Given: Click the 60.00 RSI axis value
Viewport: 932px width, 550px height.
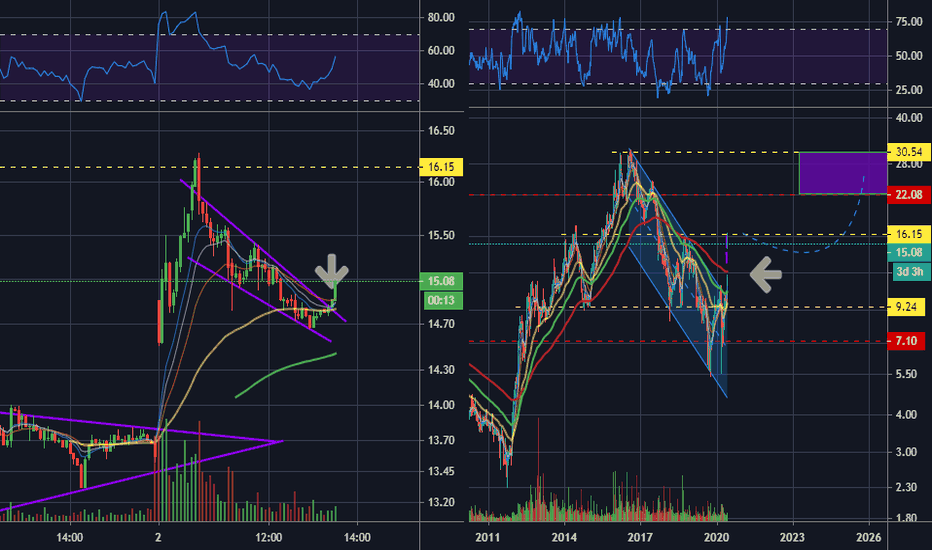Looking at the screenshot, I should click(x=441, y=51).
